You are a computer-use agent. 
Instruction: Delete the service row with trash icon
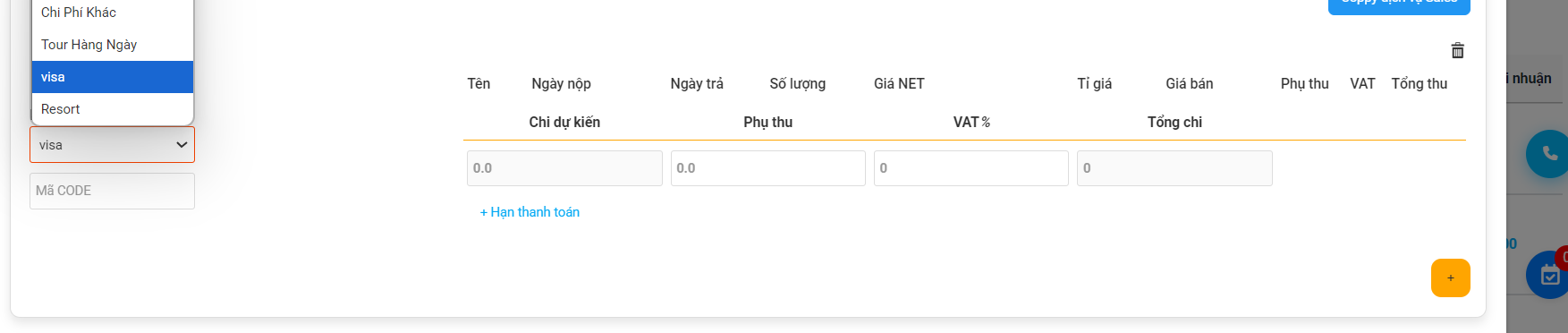click(x=1457, y=51)
